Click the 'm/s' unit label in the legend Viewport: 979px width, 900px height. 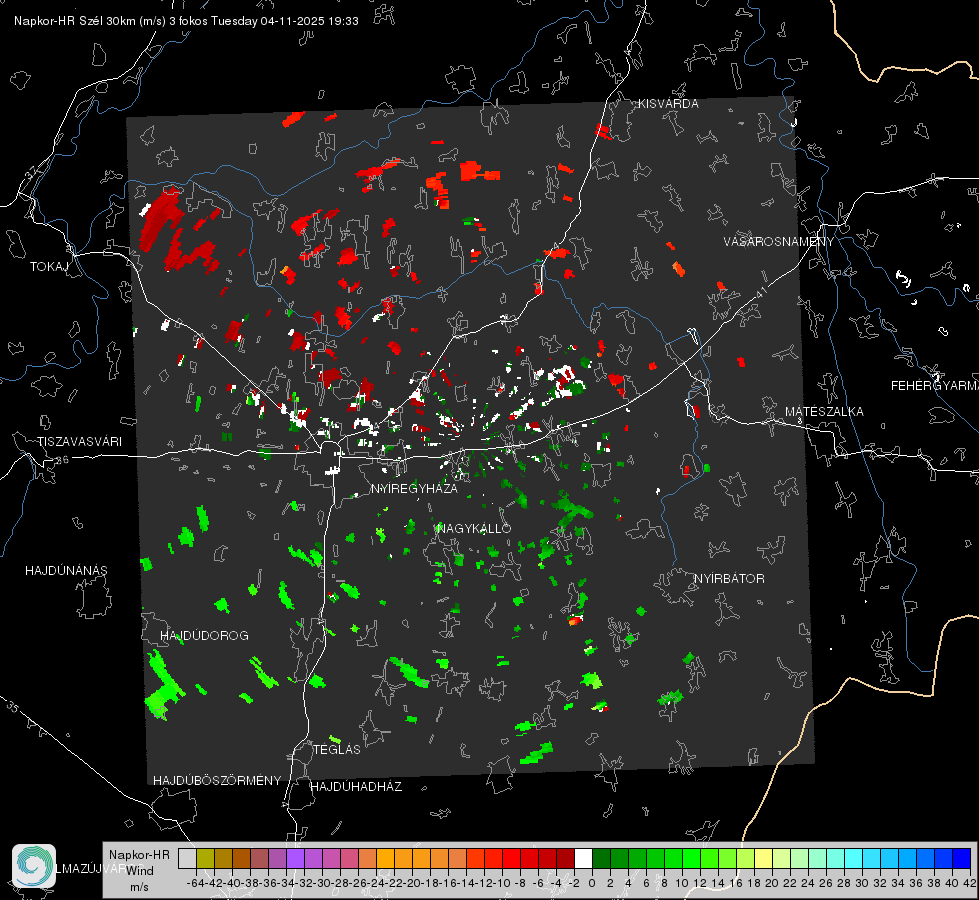coord(139,887)
